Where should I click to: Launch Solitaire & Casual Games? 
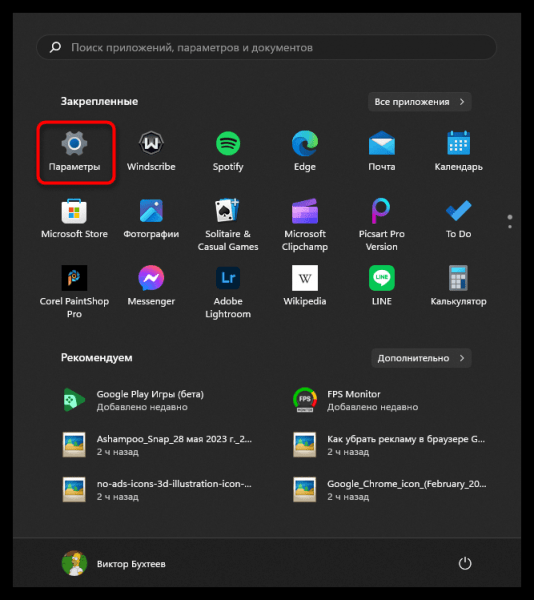(x=228, y=225)
